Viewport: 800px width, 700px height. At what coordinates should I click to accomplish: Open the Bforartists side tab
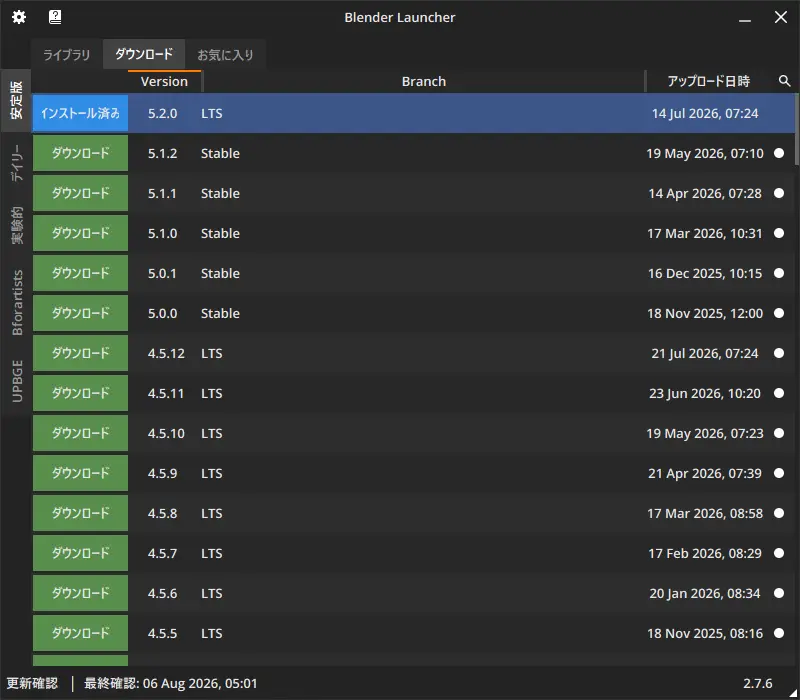coord(16,303)
